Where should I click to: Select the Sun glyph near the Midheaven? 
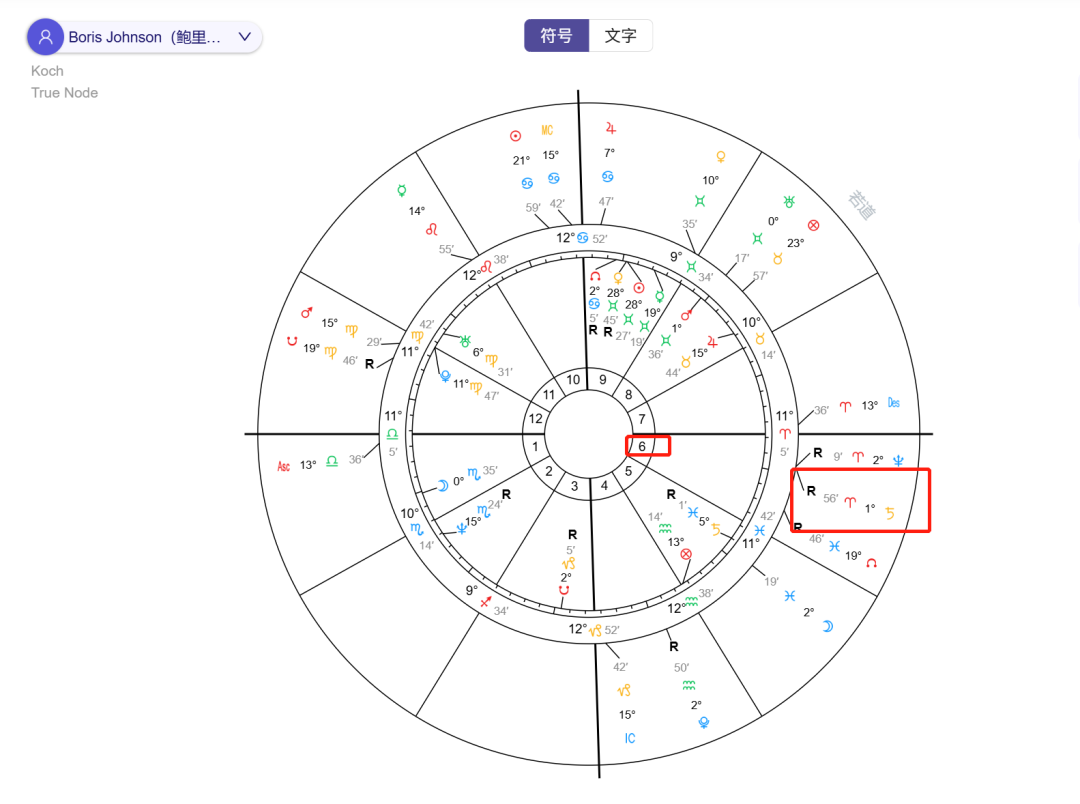coord(515,134)
